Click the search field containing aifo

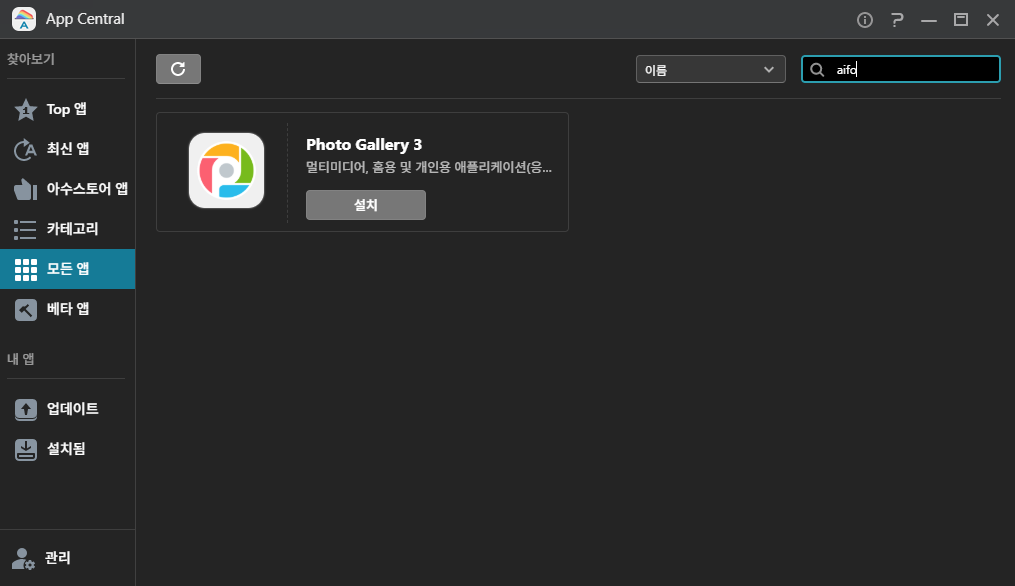pyautogui.click(x=900, y=69)
